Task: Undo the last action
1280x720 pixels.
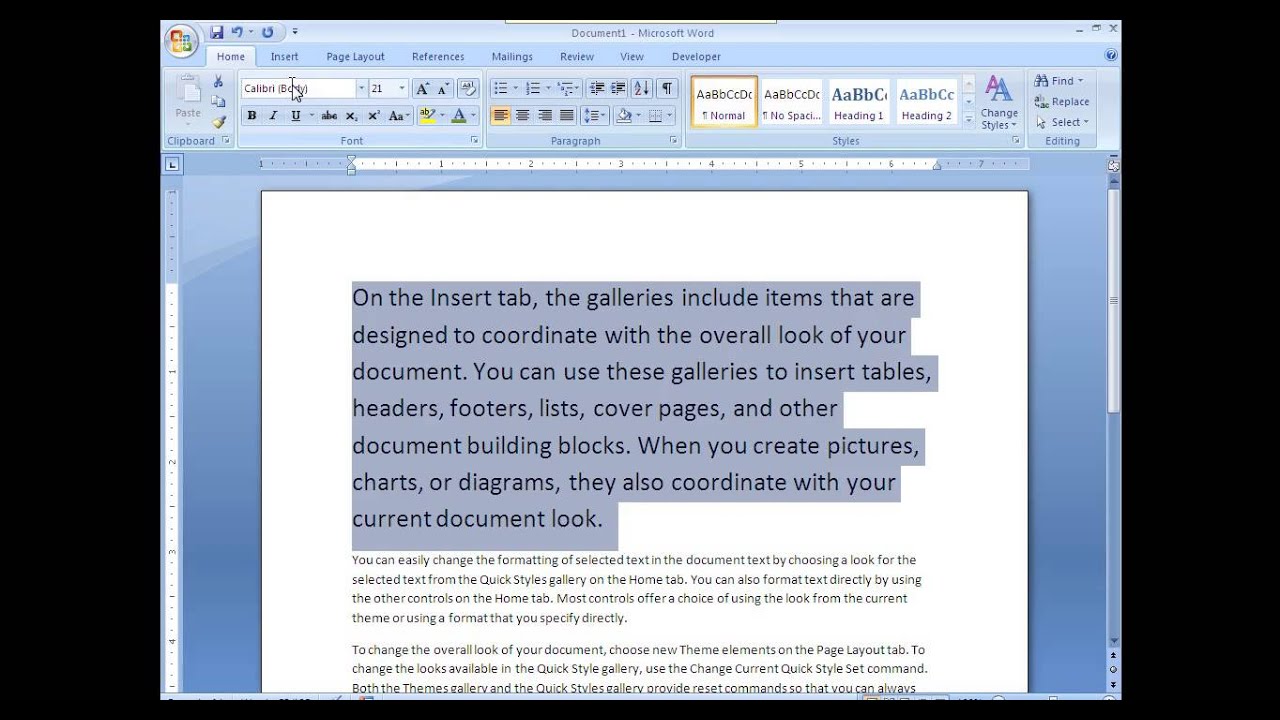Action: (x=238, y=32)
